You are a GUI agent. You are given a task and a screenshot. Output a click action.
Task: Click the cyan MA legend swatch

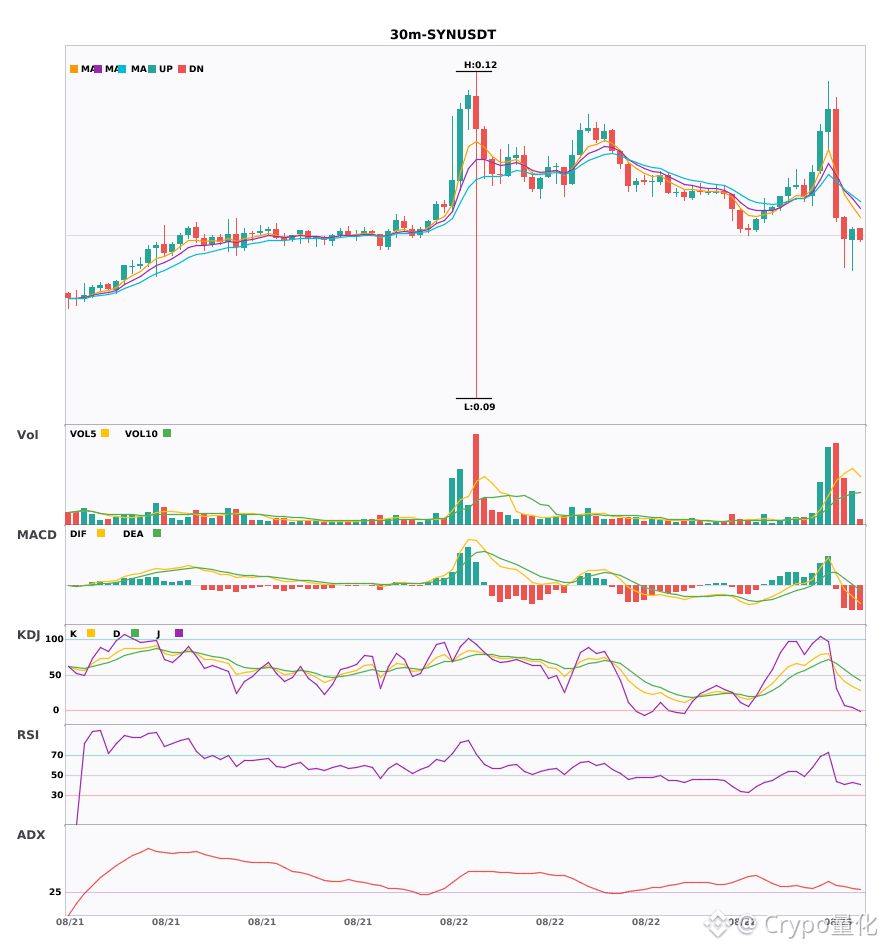tap(122, 69)
